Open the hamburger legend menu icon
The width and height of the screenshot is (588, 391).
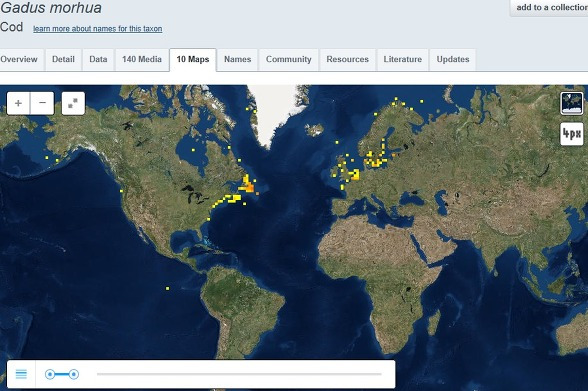click(x=21, y=374)
